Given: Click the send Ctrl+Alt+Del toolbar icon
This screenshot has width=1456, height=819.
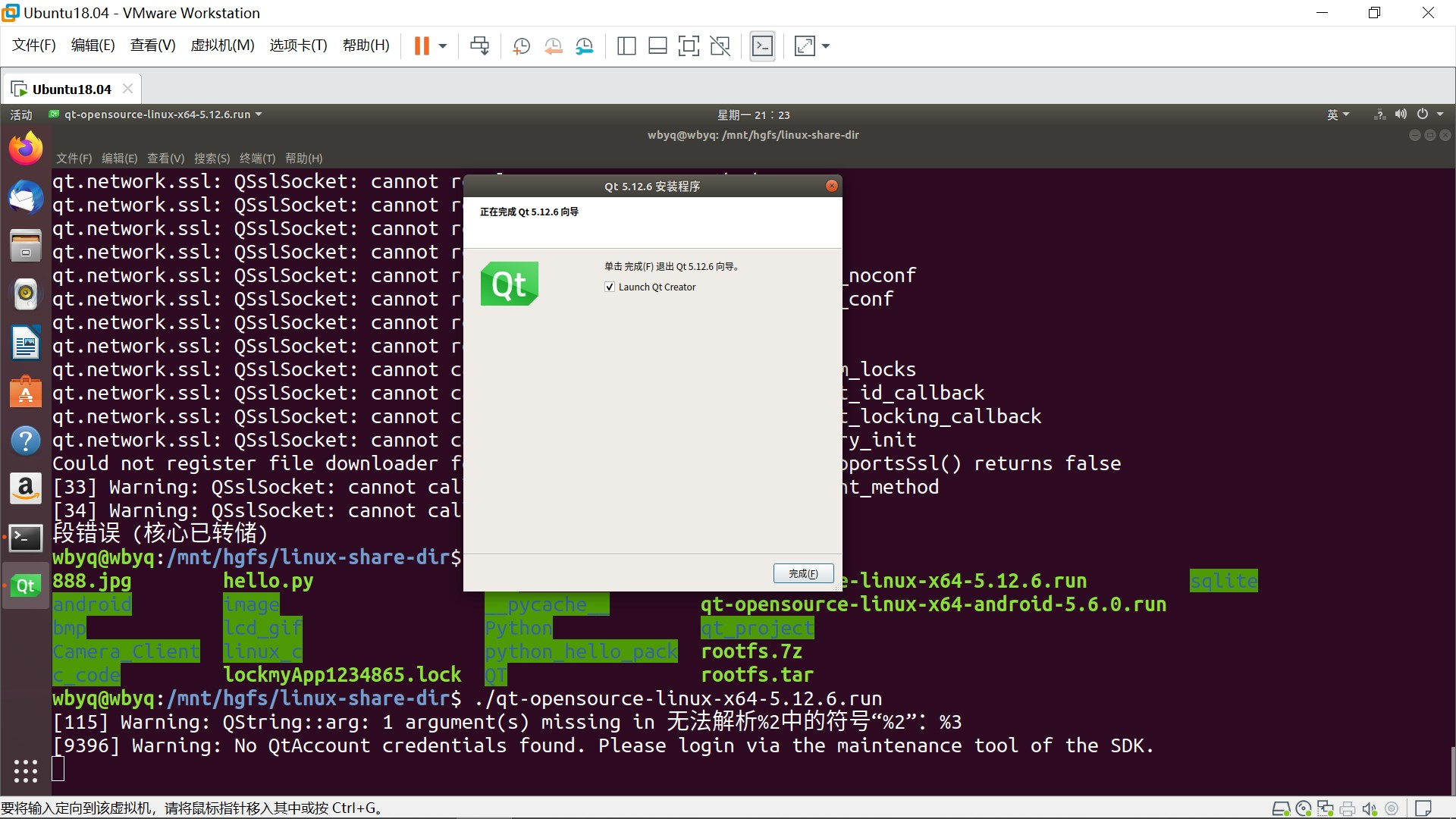Looking at the screenshot, I should [x=479, y=46].
